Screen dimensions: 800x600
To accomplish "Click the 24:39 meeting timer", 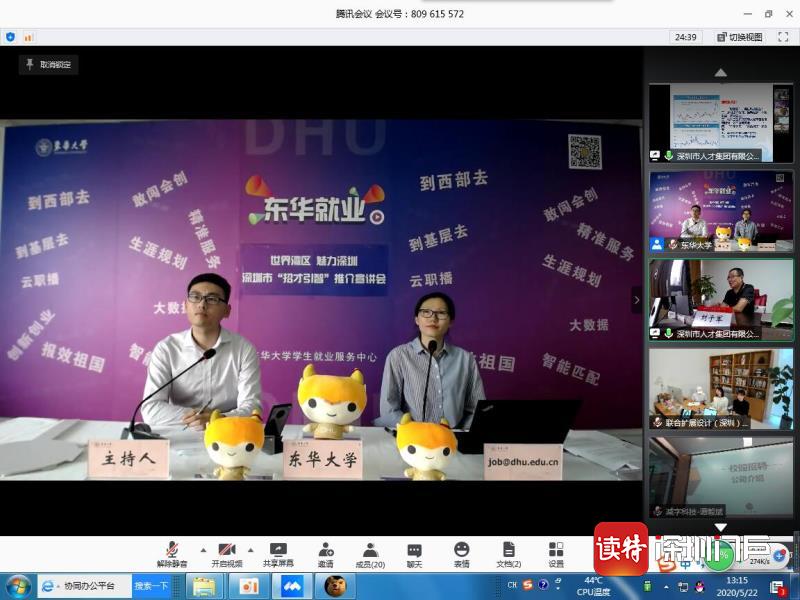I will [685, 37].
